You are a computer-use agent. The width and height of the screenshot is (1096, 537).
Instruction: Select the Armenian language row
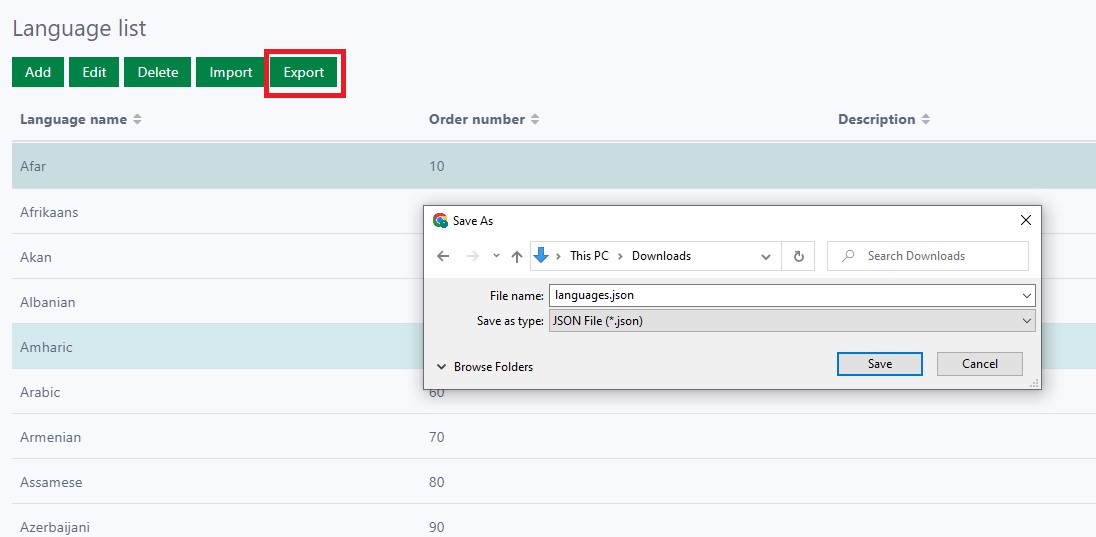click(50, 437)
